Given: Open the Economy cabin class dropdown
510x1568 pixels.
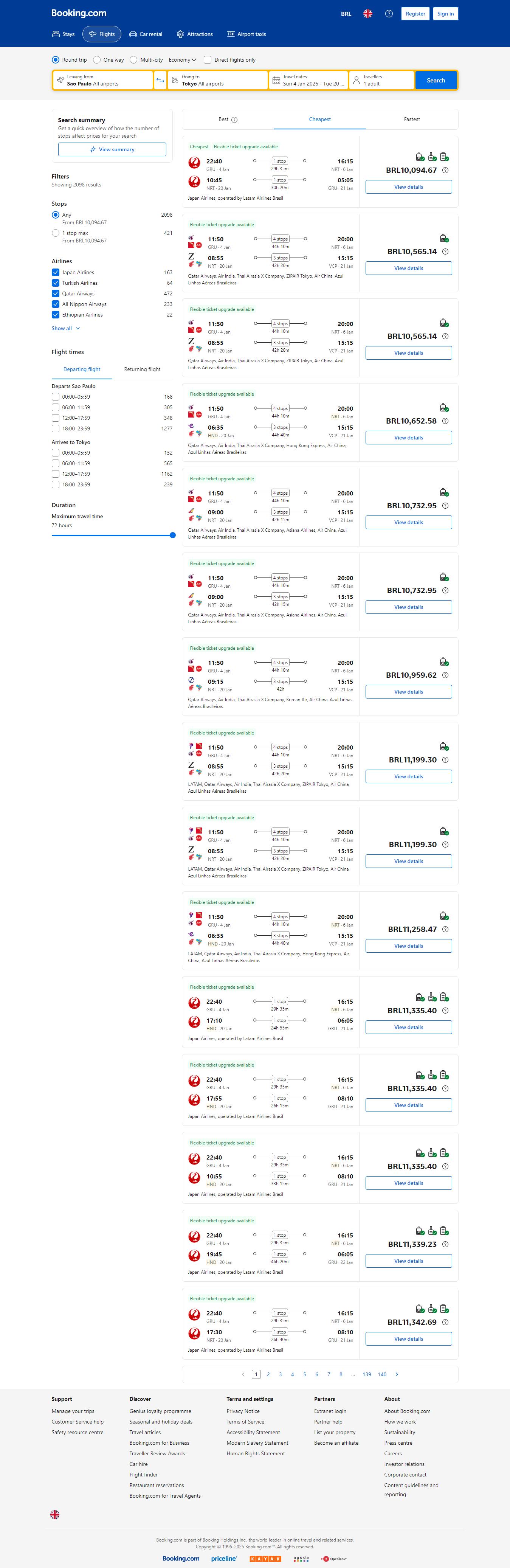Looking at the screenshot, I should point(183,60).
